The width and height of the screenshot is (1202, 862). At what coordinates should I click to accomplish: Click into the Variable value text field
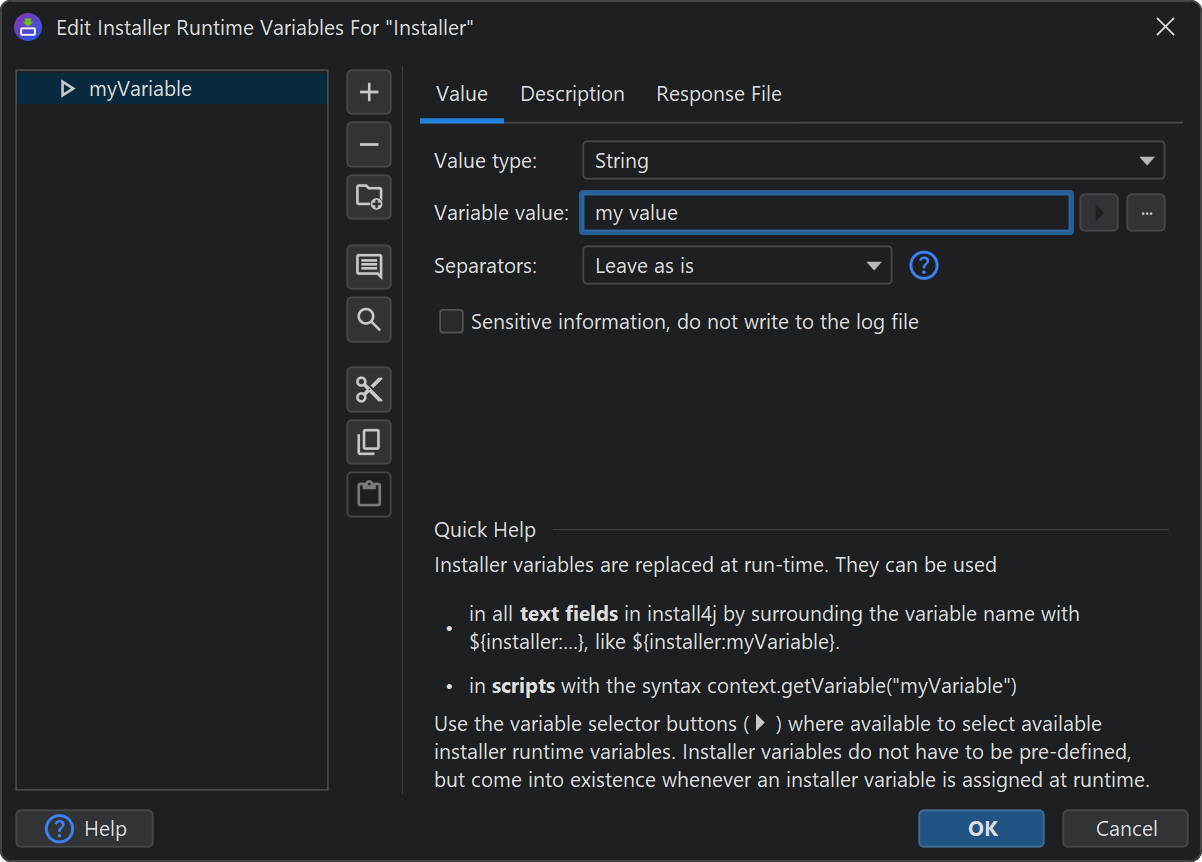[826, 213]
